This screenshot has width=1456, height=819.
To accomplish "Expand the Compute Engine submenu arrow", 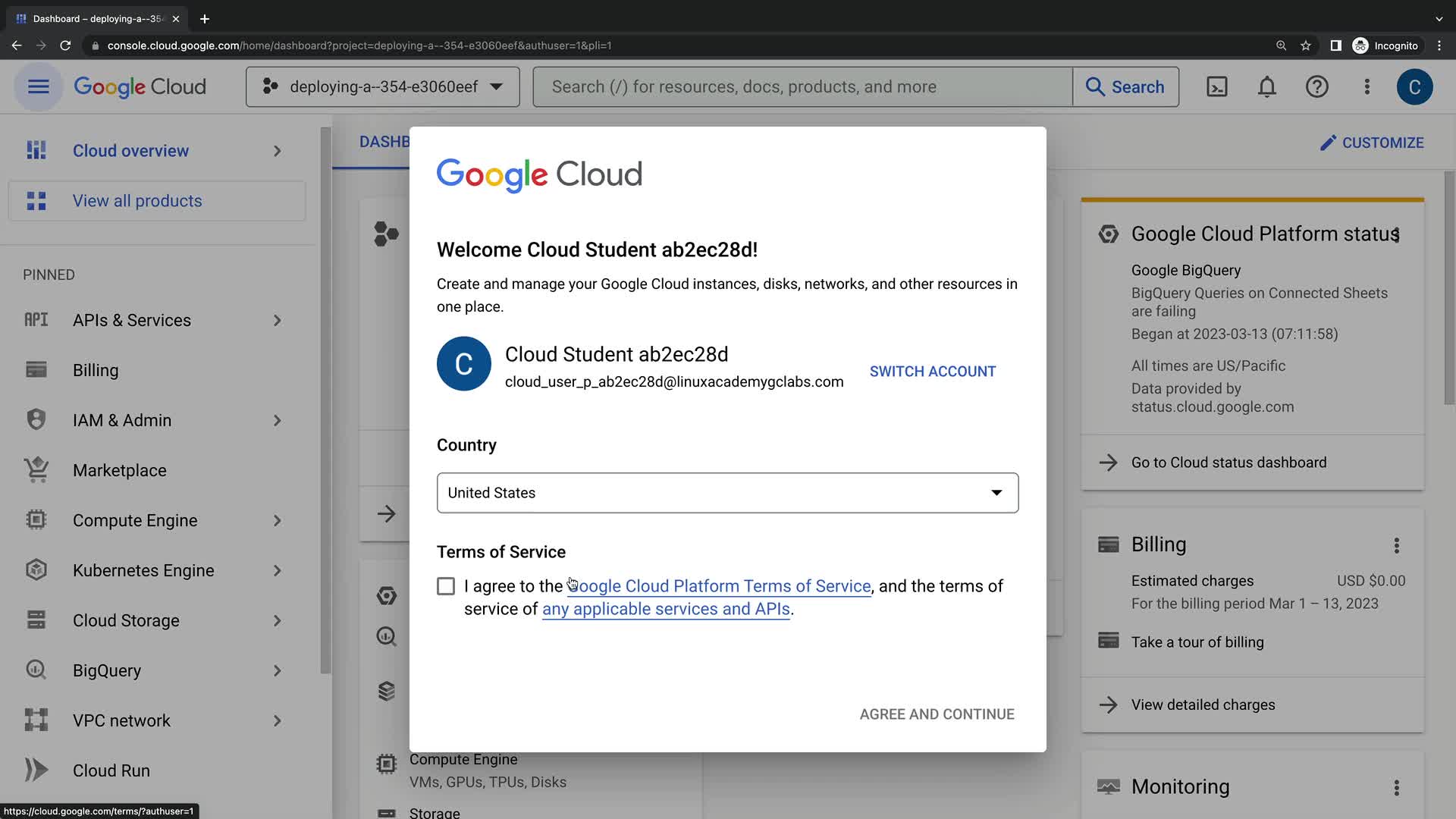I will (278, 521).
